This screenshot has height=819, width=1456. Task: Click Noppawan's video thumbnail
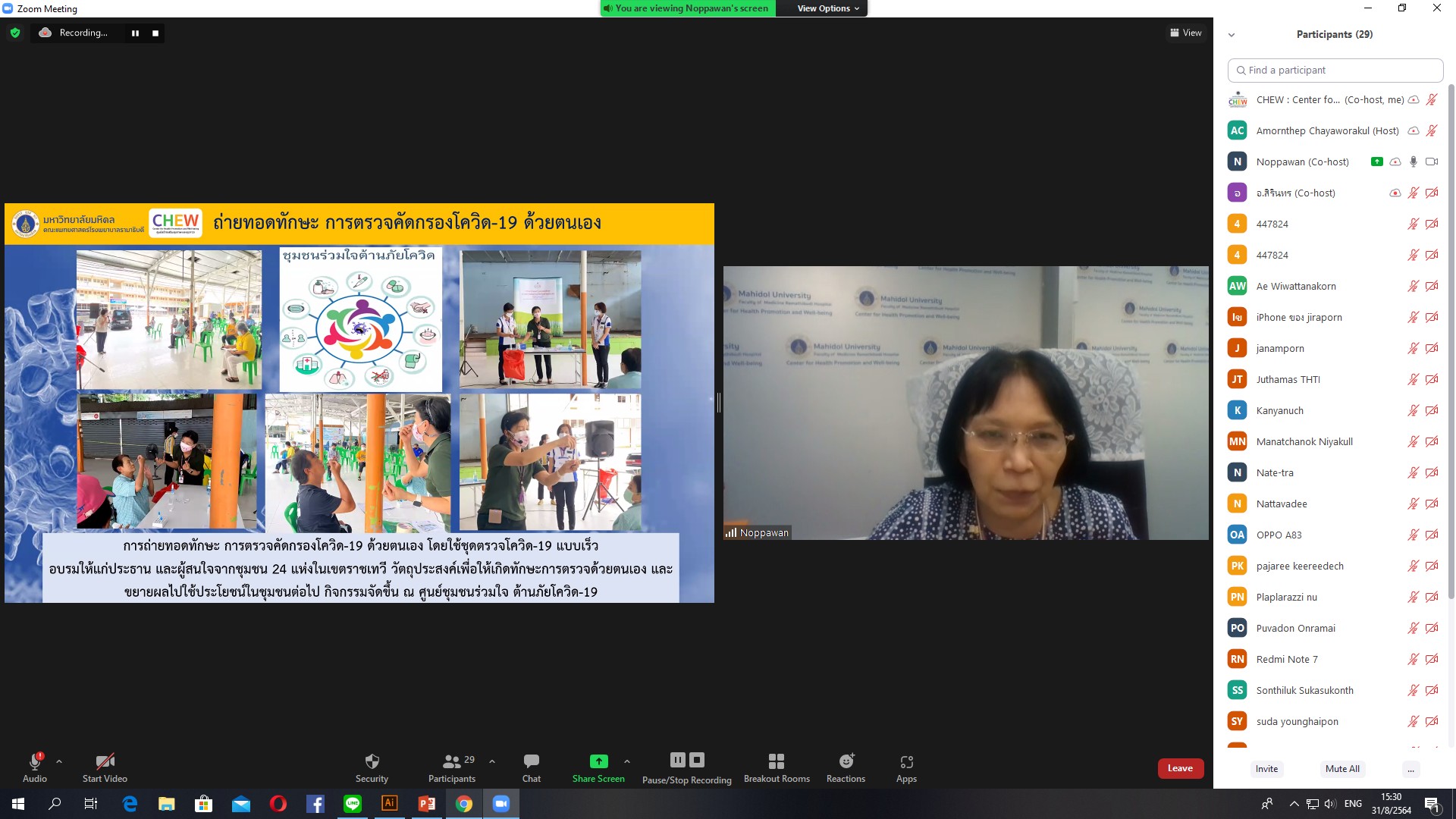(966, 403)
